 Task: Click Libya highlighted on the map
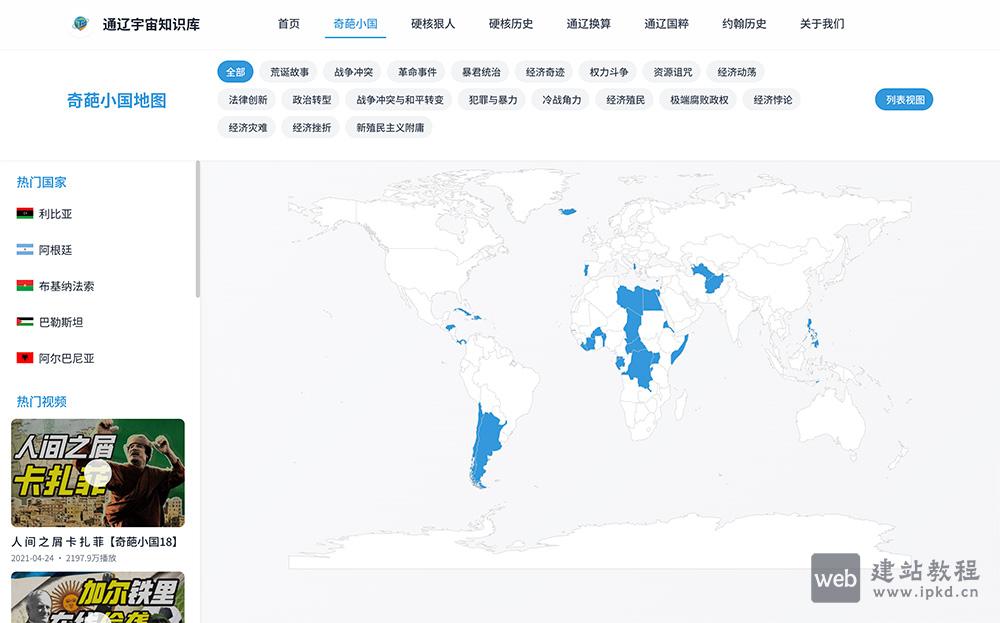coord(630,298)
